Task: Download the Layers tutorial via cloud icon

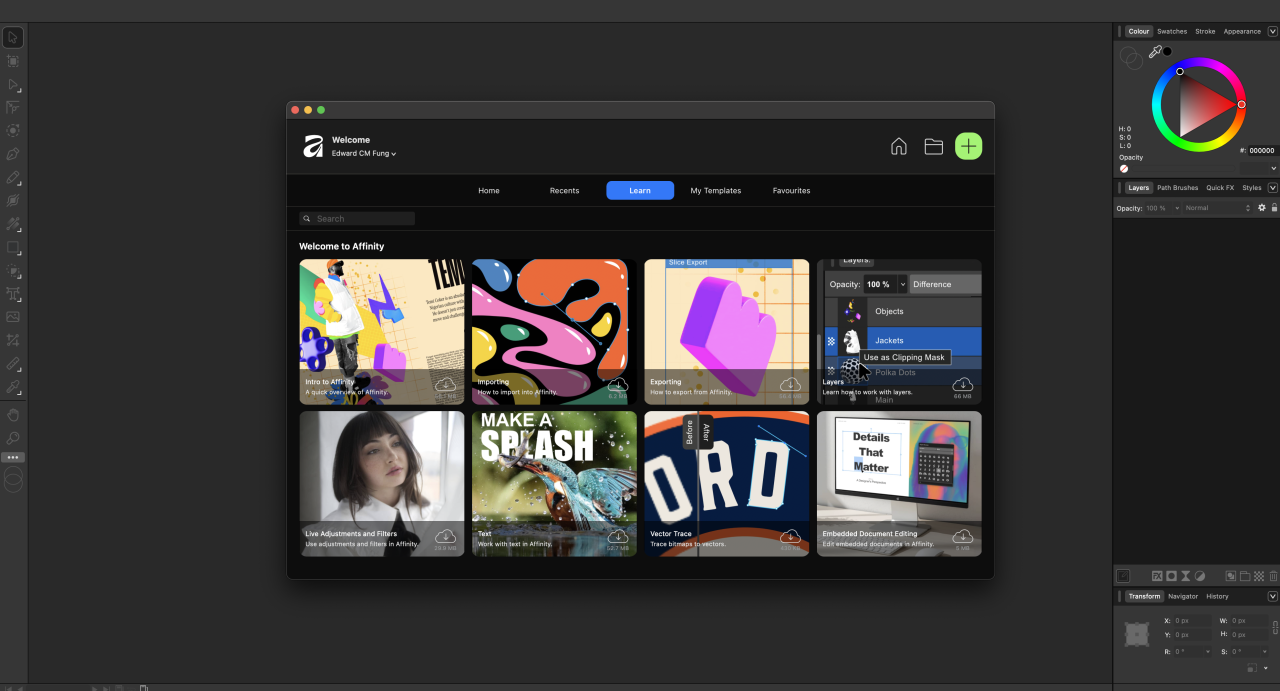Action: tap(962, 385)
